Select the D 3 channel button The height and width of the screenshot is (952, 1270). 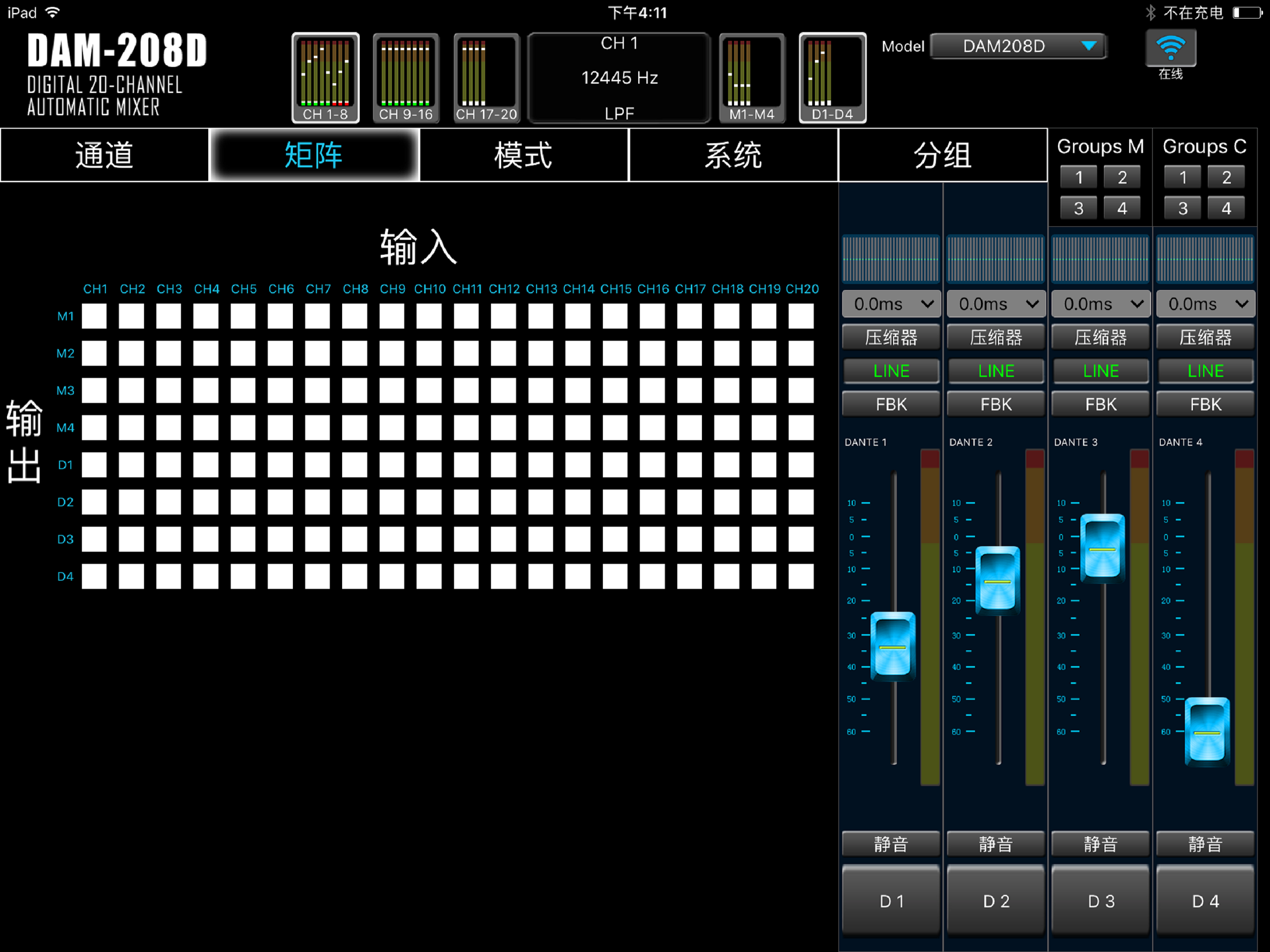(x=1101, y=900)
